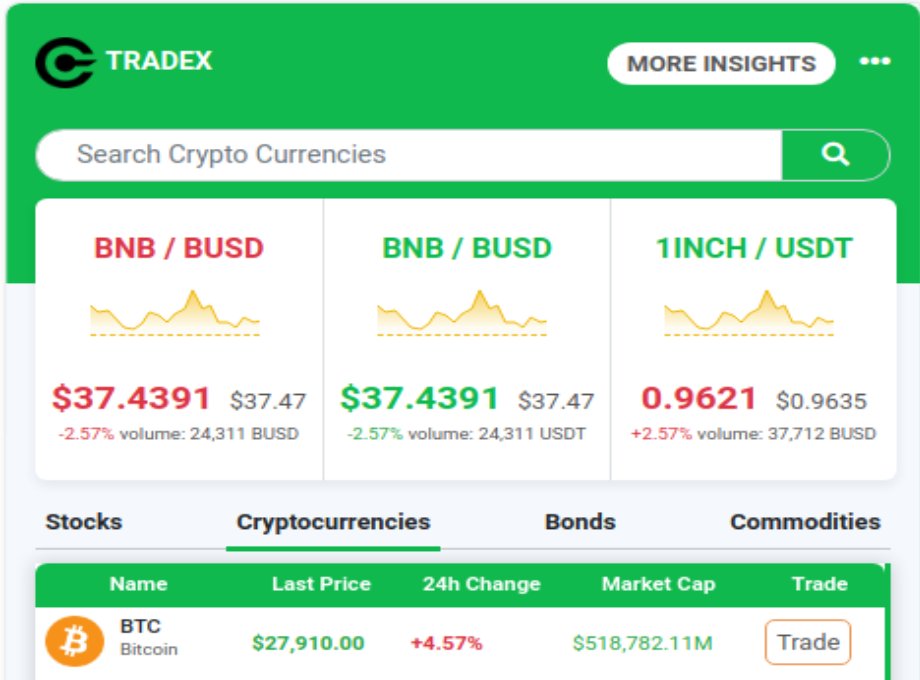Click the orange Bitcoin coin icon
Image resolution: width=920 pixels, height=680 pixels.
[74, 641]
